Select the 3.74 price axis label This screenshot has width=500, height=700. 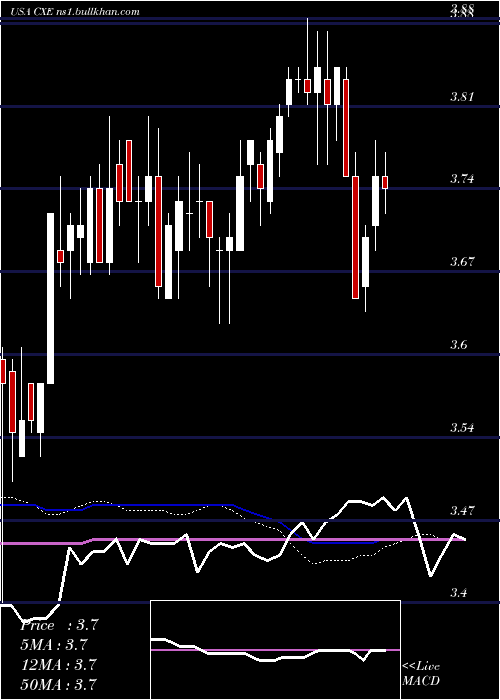(x=463, y=179)
